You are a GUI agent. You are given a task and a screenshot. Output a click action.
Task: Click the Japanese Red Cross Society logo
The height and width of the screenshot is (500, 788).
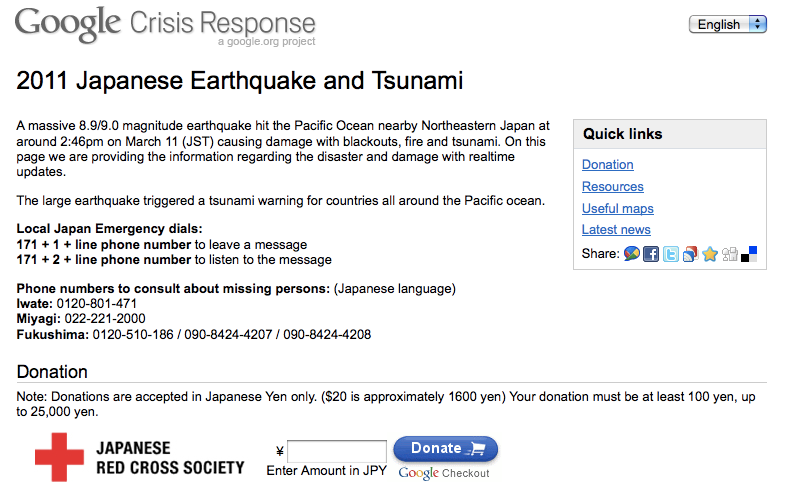(140, 458)
